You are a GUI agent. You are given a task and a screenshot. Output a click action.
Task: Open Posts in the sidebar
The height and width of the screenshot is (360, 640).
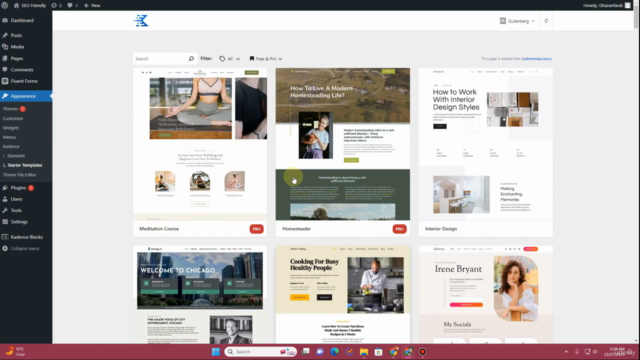pyautogui.click(x=16, y=36)
